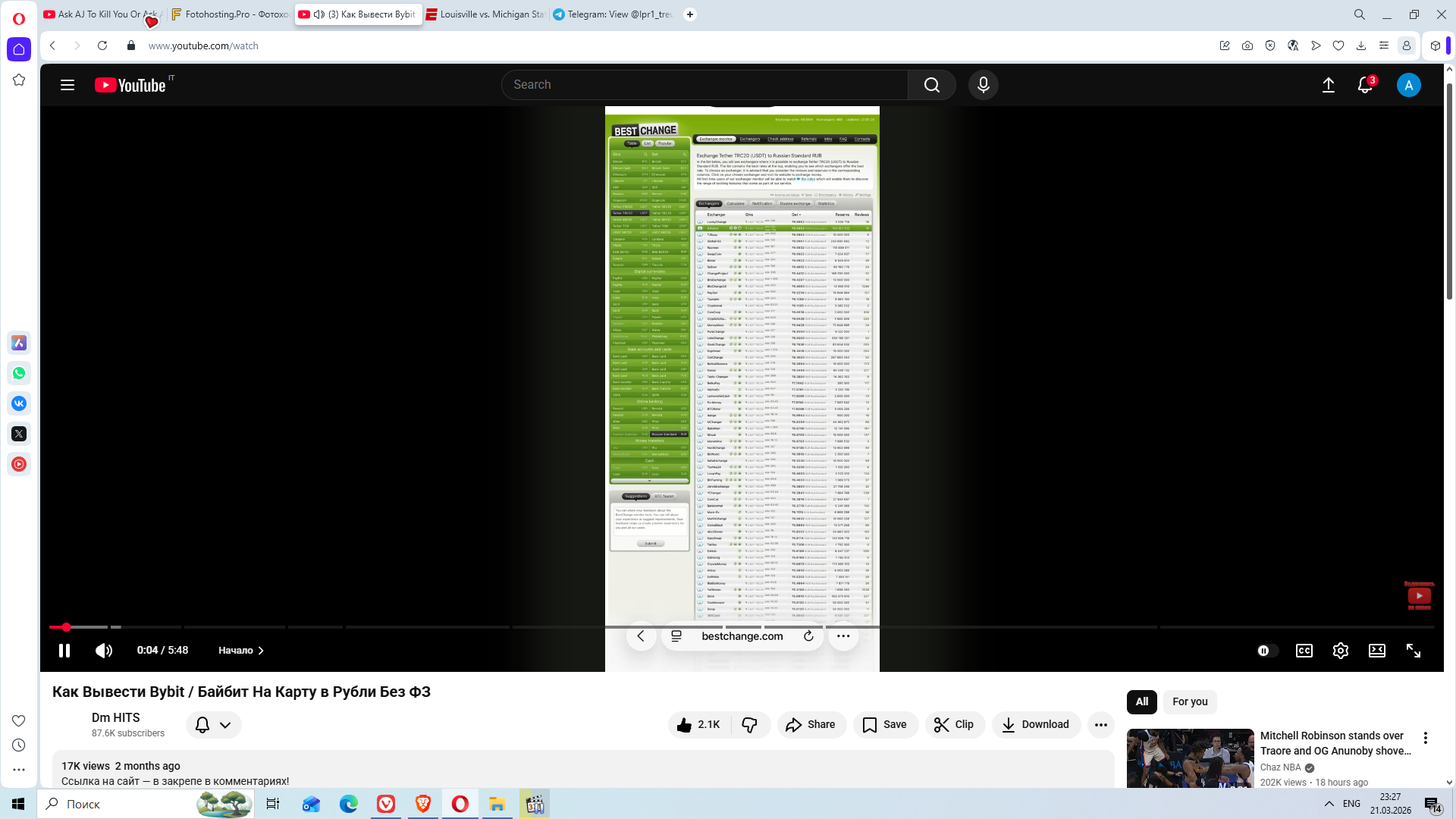Select the For you filter tab
This screenshot has height=819, width=1456.
point(1189,701)
